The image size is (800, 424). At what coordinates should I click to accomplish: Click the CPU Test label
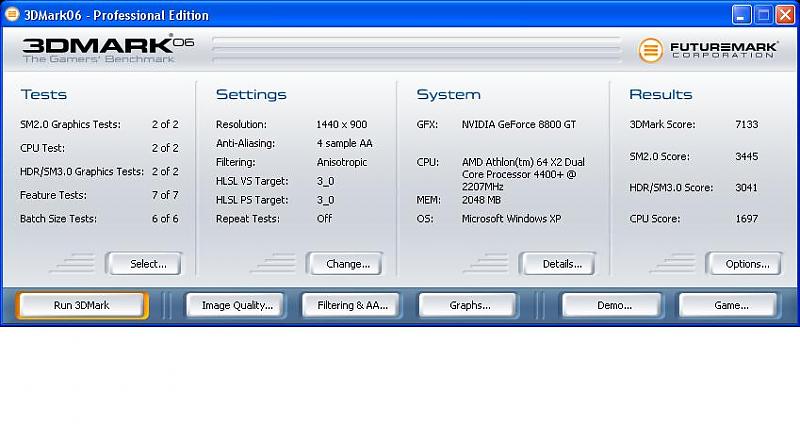pyautogui.click(x=42, y=148)
